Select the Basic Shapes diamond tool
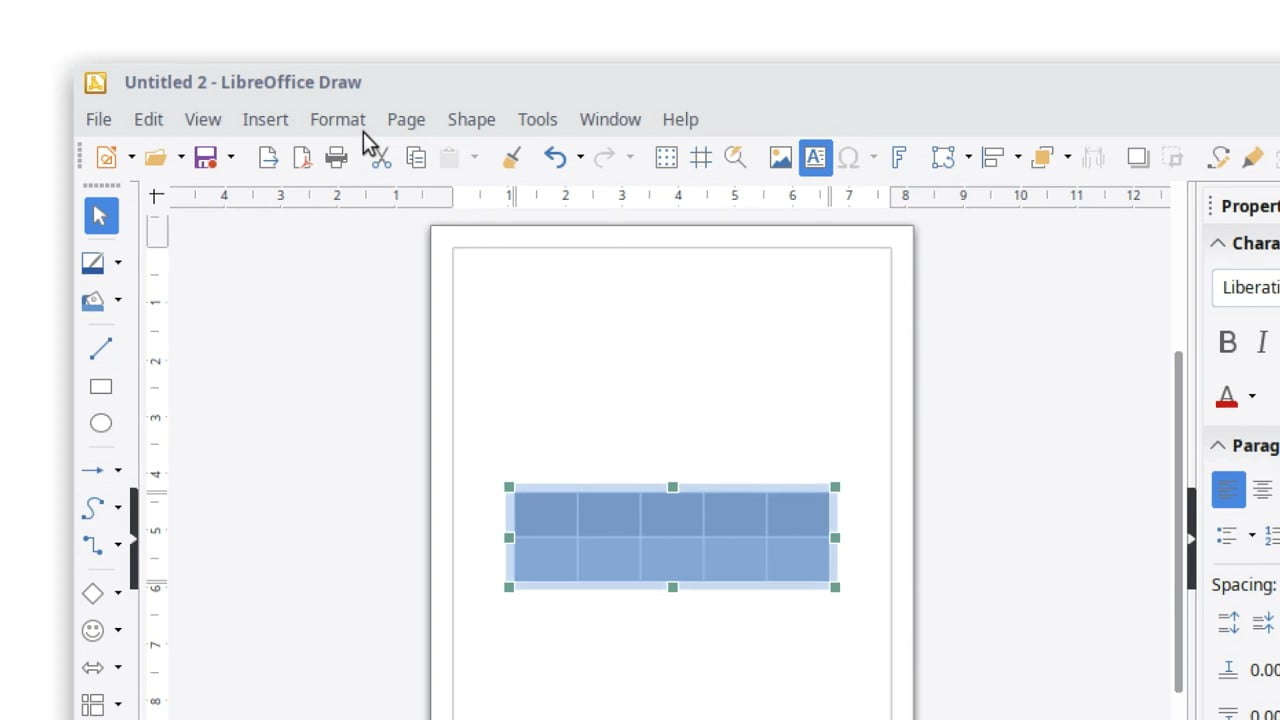 (x=93, y=593)
